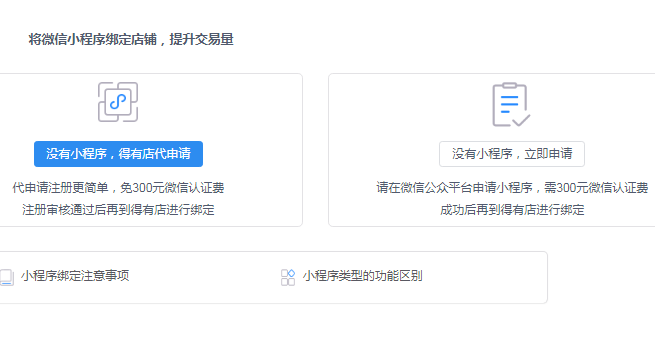Click the grid icon beside 小程序类型的功能区别
Screen dimensions: 655x361
(x=288, y=277)
